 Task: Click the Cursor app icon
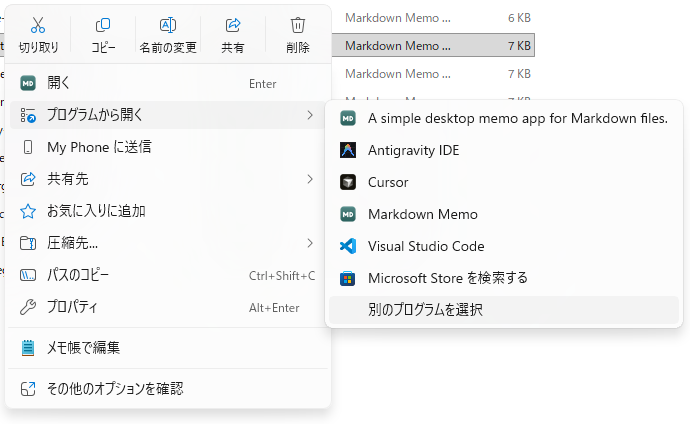click(348, 182)
